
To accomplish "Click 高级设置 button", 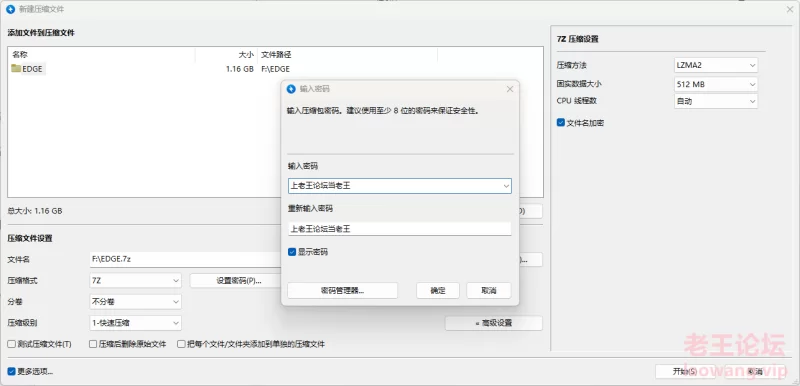I will click(493, 323).
